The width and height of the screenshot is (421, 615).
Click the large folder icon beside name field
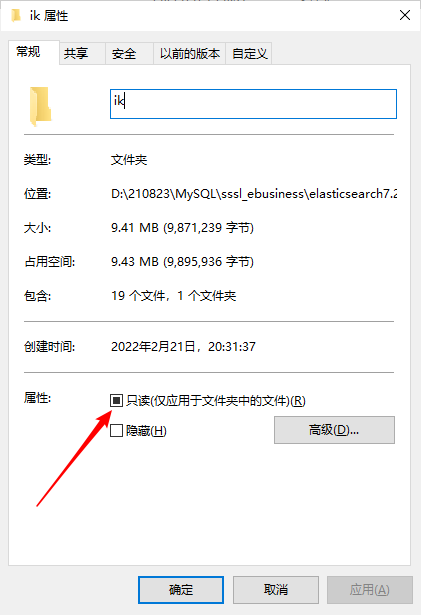(x=40, y=106)
